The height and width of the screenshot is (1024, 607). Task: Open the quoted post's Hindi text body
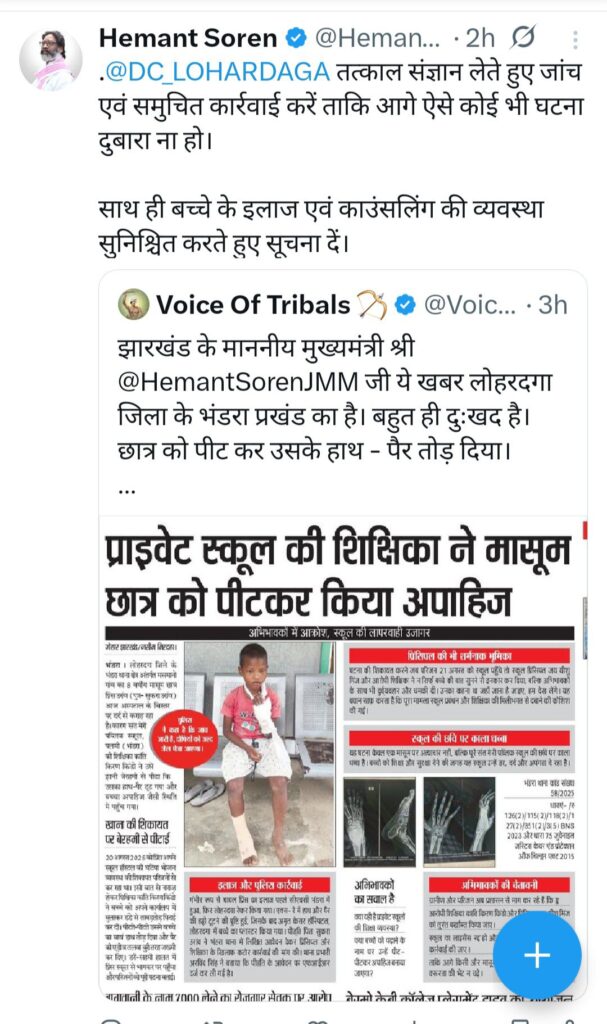point(336,399)
